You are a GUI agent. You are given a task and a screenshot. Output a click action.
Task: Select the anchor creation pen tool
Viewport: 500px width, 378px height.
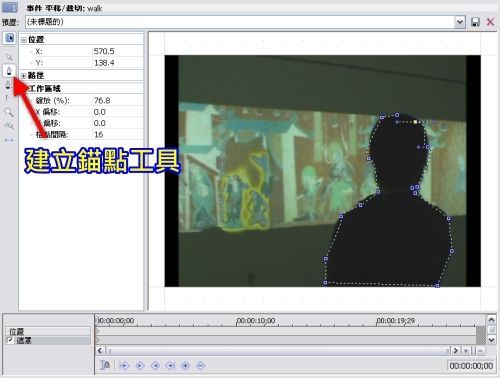click(9, 71)
